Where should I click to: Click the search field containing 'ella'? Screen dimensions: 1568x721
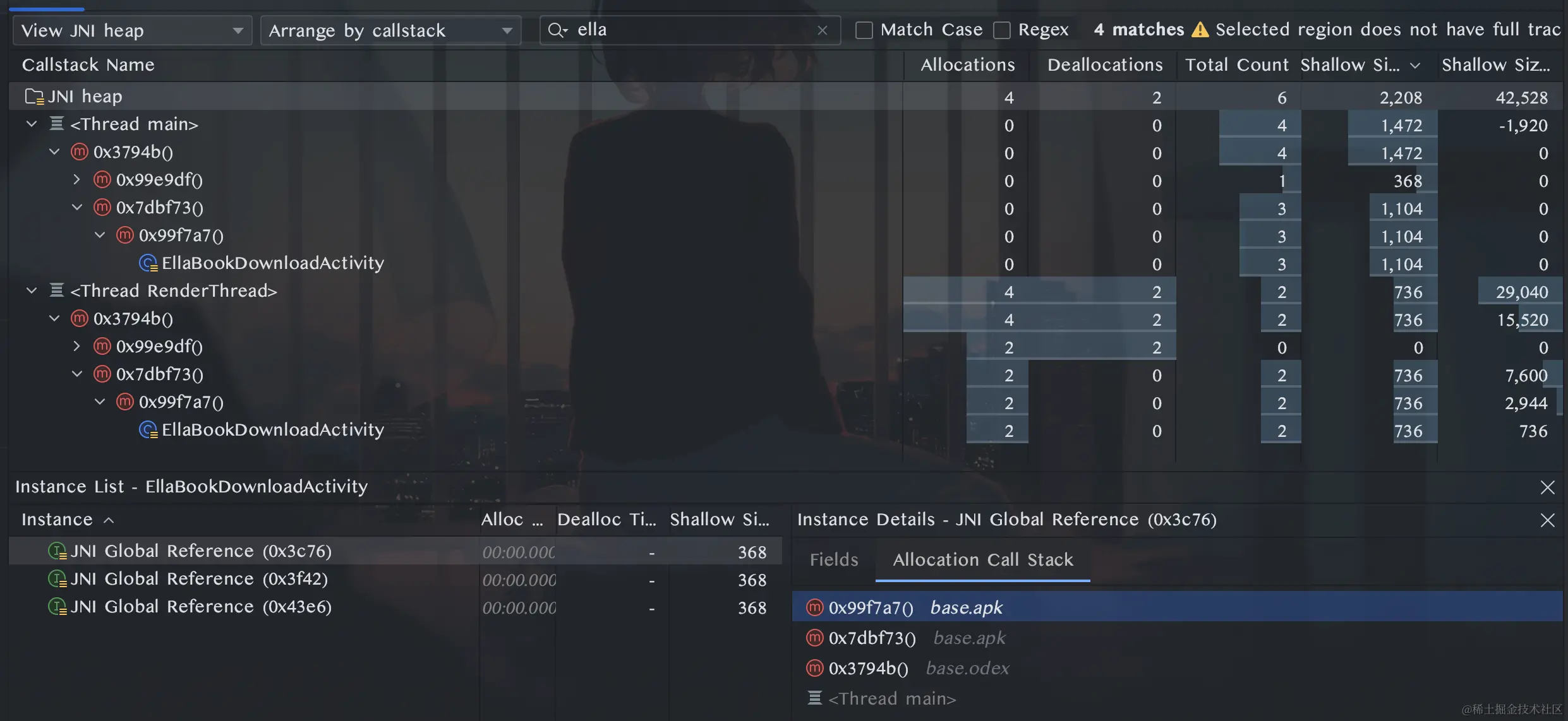click(x=691, y=30)
